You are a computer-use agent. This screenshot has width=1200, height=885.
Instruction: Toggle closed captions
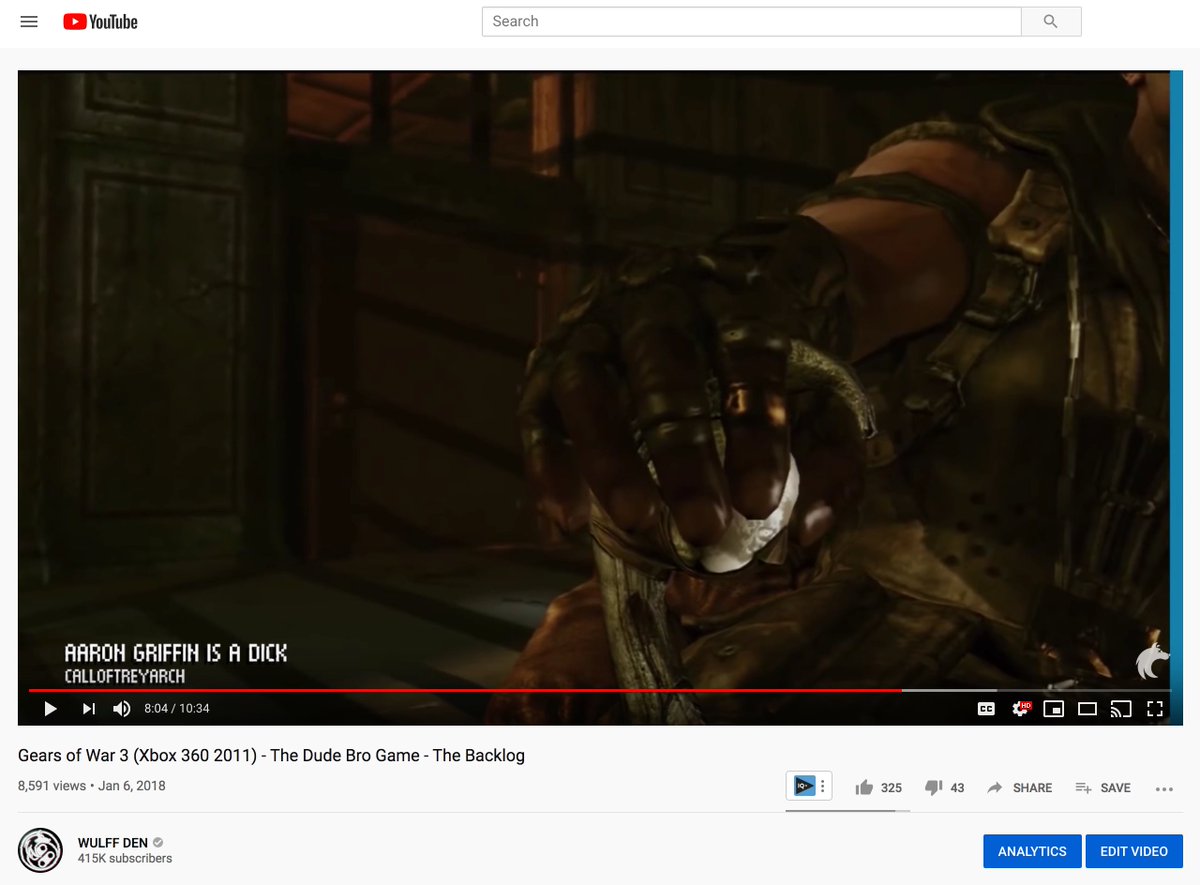tap(986, 709)
